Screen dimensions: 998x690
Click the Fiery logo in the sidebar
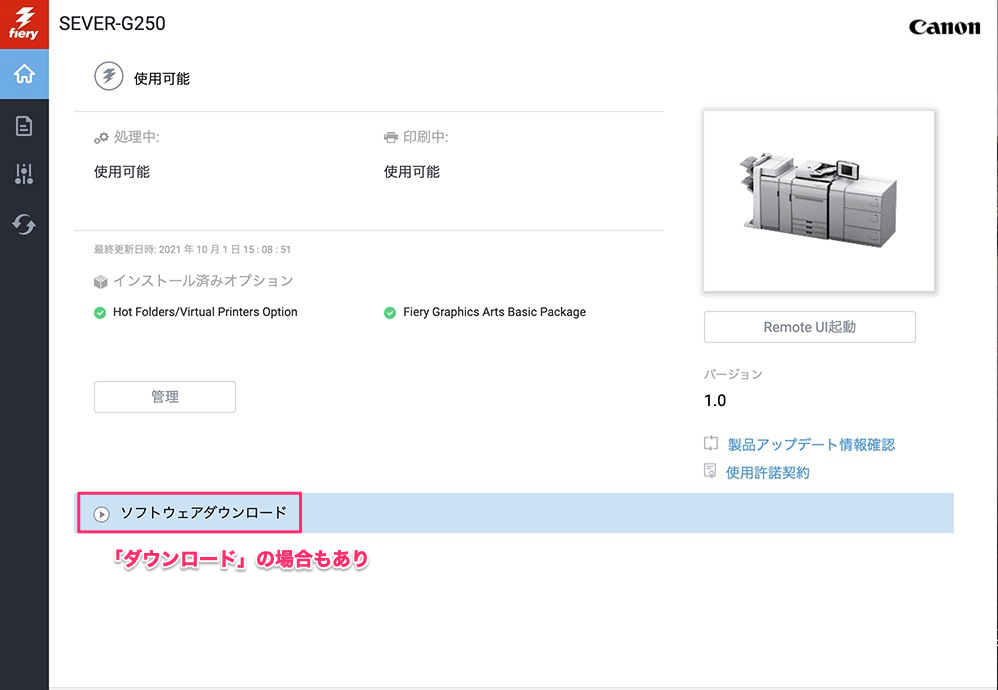24,24
